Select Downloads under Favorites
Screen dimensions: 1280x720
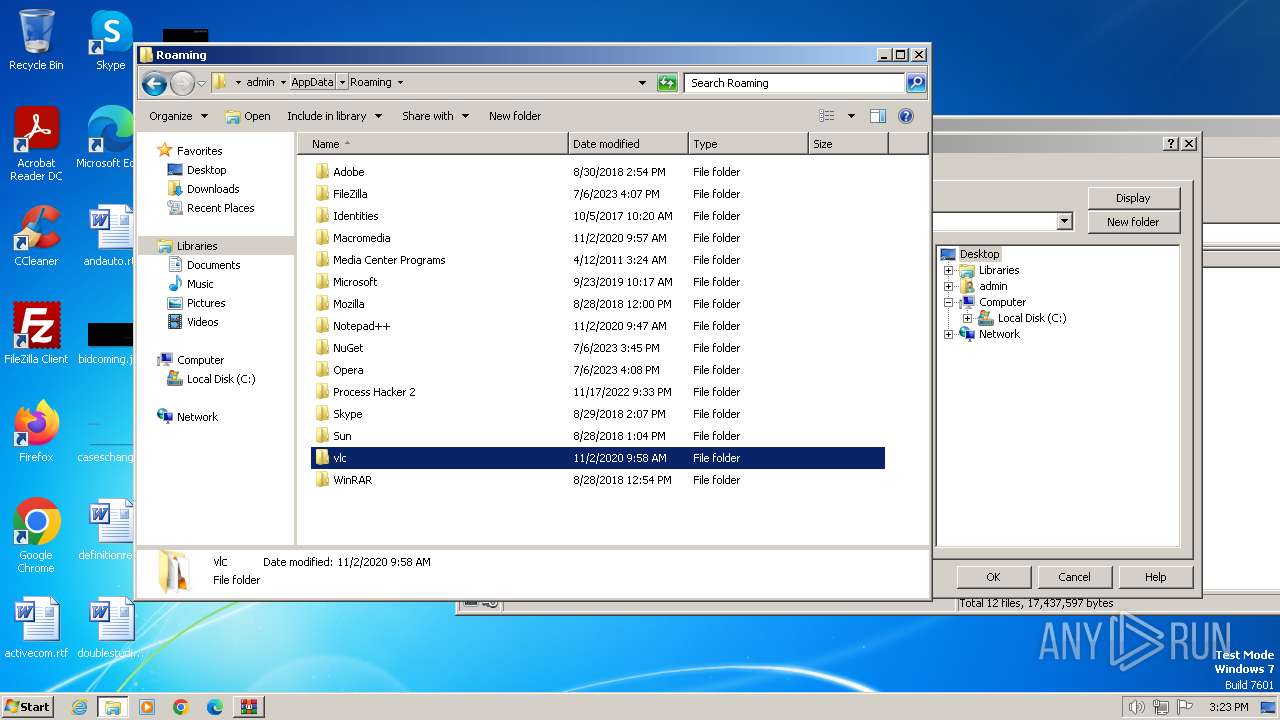coord(212,189)
